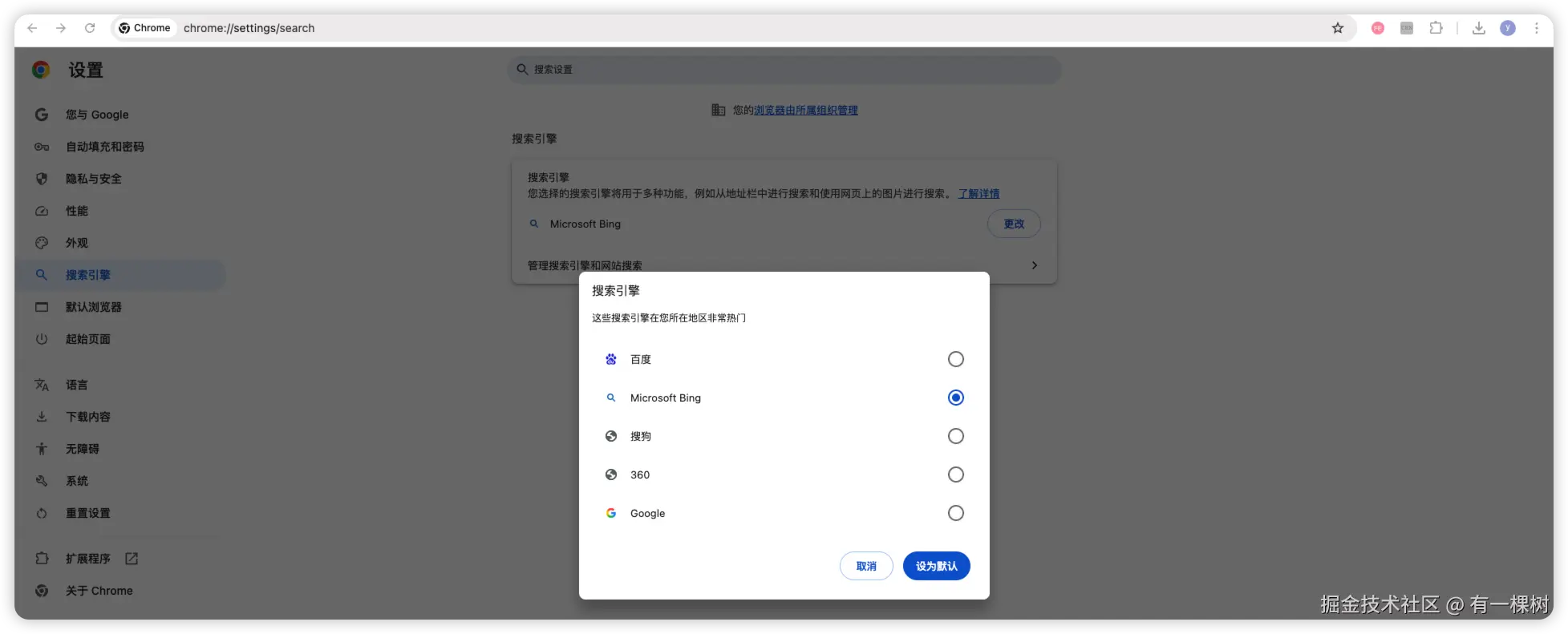Select the Google radio button
1568x634 pixels.
coord(956,513)
